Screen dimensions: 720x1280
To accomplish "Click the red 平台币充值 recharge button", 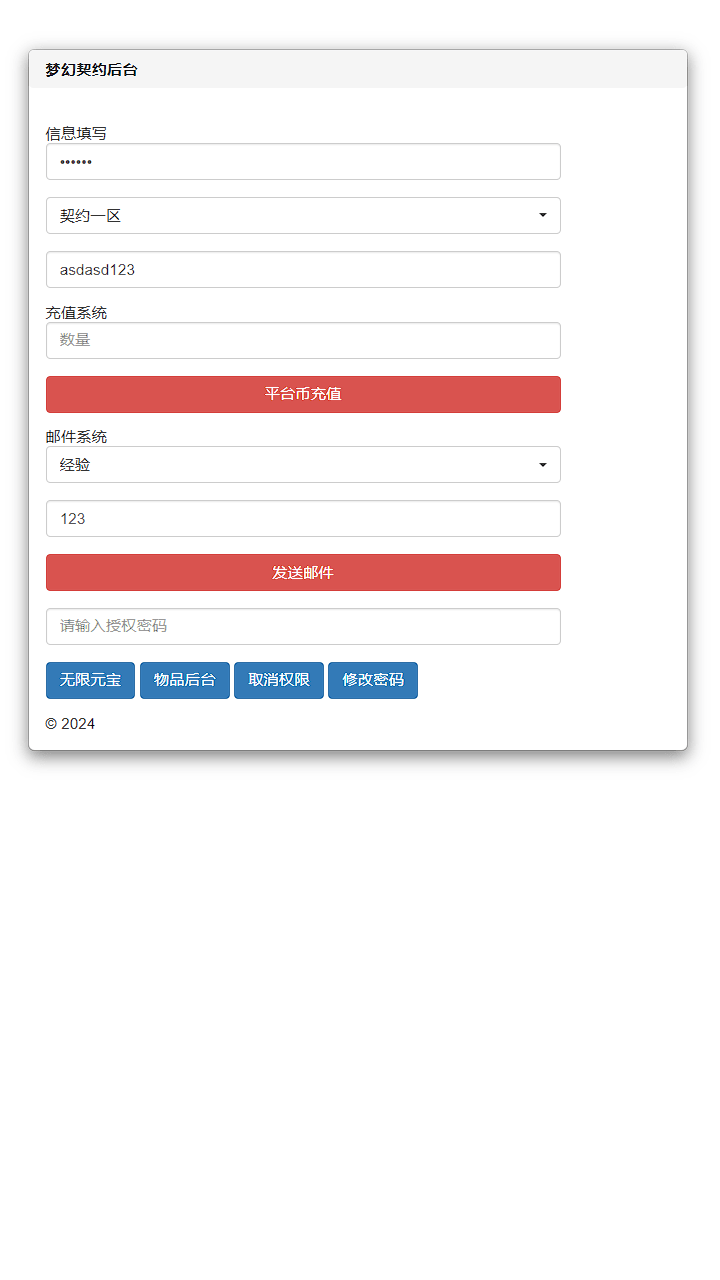I will (303, 394).
